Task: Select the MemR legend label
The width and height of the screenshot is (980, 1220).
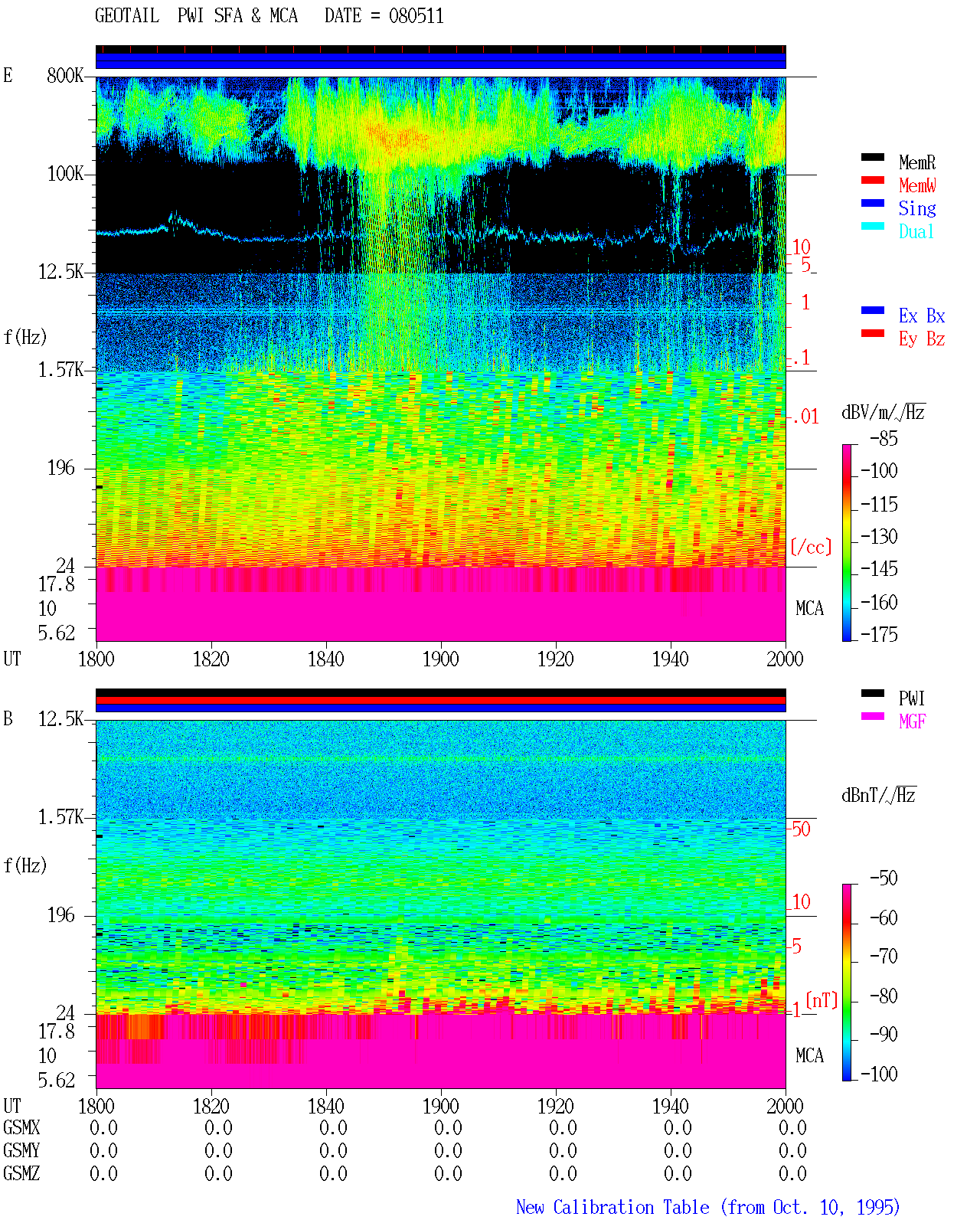Action: (917, 162)
